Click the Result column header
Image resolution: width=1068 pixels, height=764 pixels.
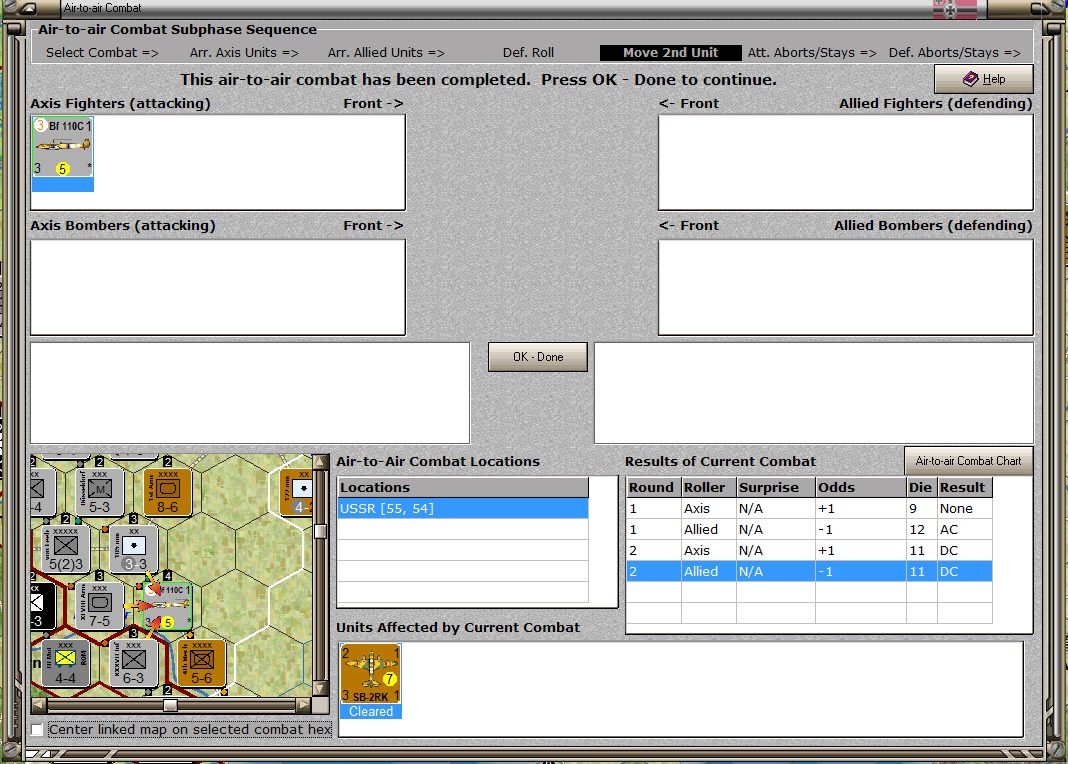(x=964, y=488)
